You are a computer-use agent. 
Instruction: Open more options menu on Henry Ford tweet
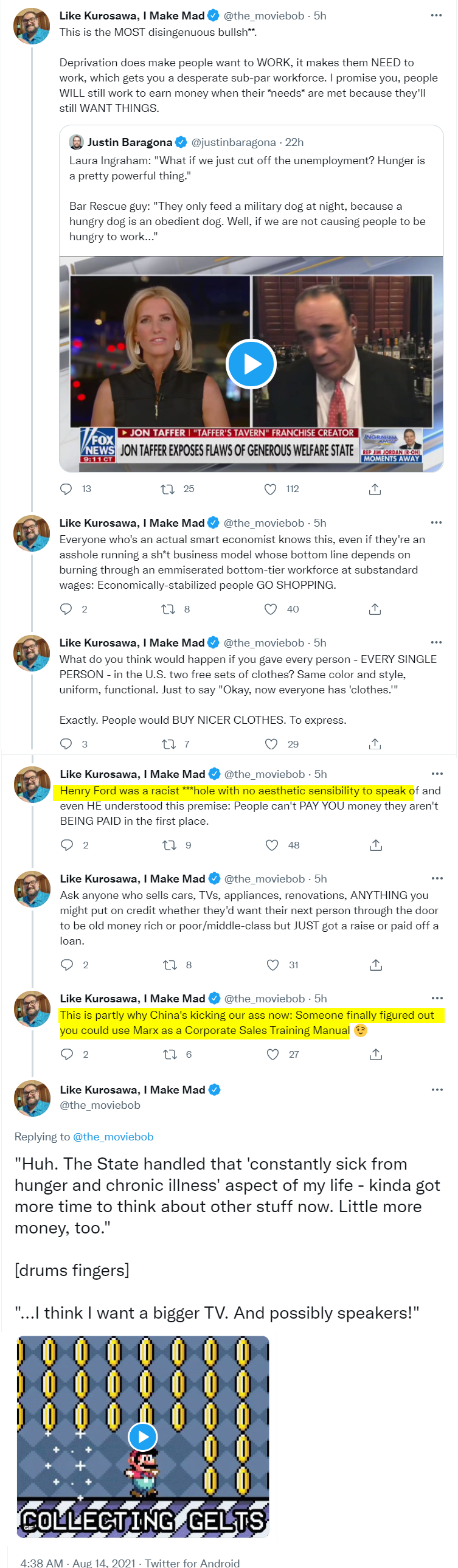click(x=437, y=774)
